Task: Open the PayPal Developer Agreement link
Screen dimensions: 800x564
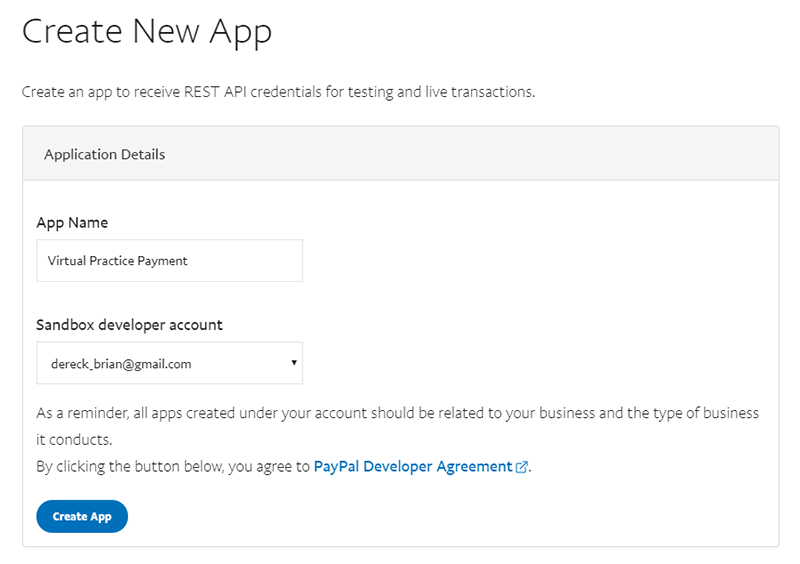Action: point(413,467)
